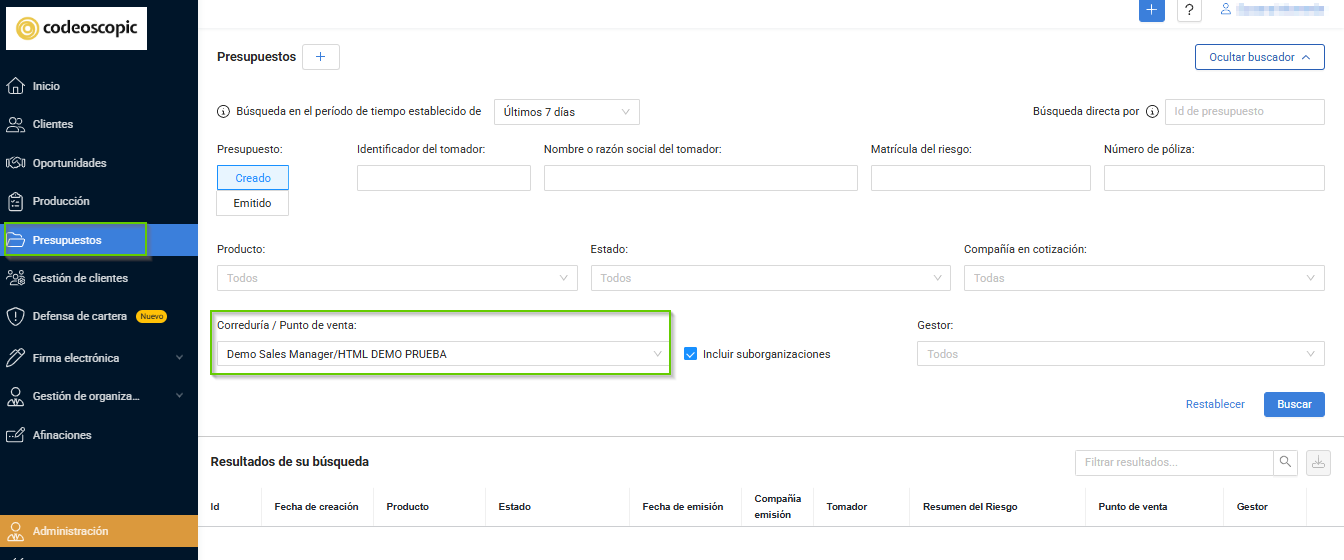Click the Nuevo badge on Defensa de cartera
The image size is (1344, 560).
(151, 316)
